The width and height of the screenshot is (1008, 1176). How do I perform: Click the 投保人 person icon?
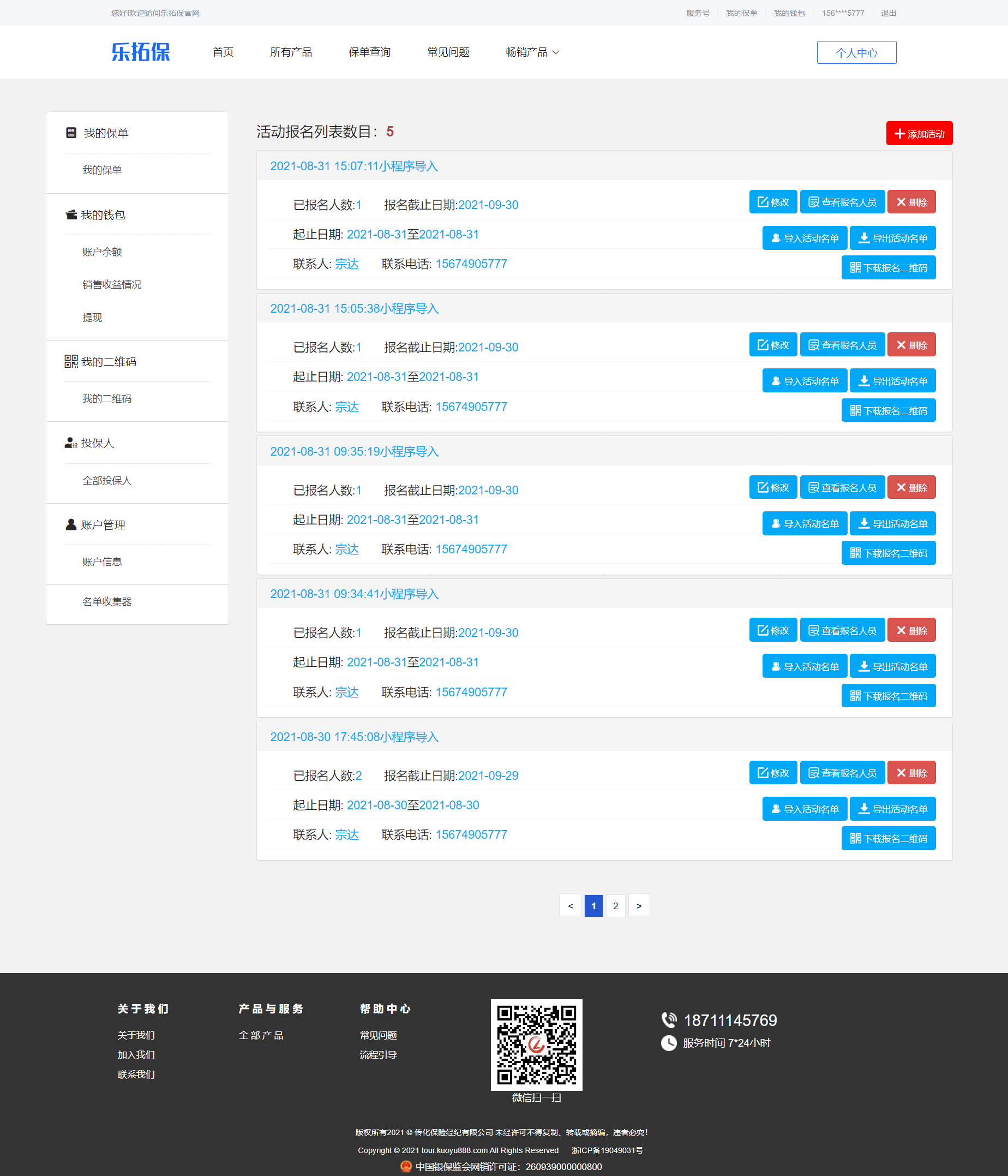[70, 443]
